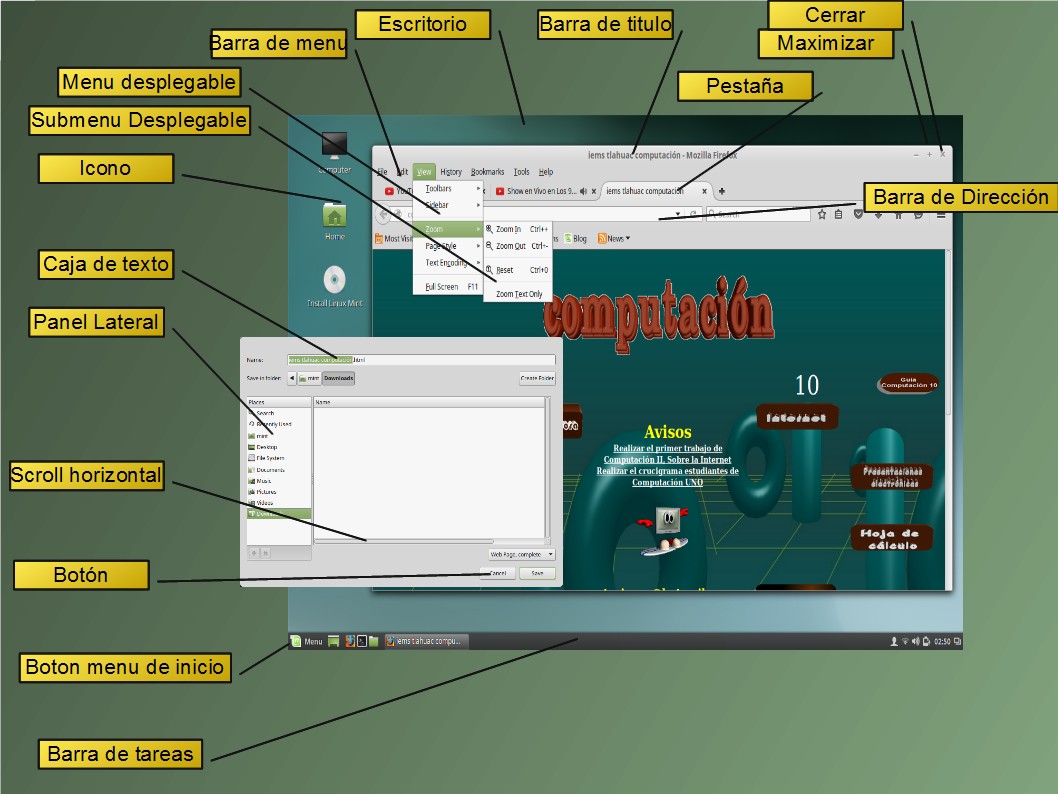Click the bookmark star icon in Firefox toolbar
Viewport: 1058px width, 794px height.
pos(822,214)
